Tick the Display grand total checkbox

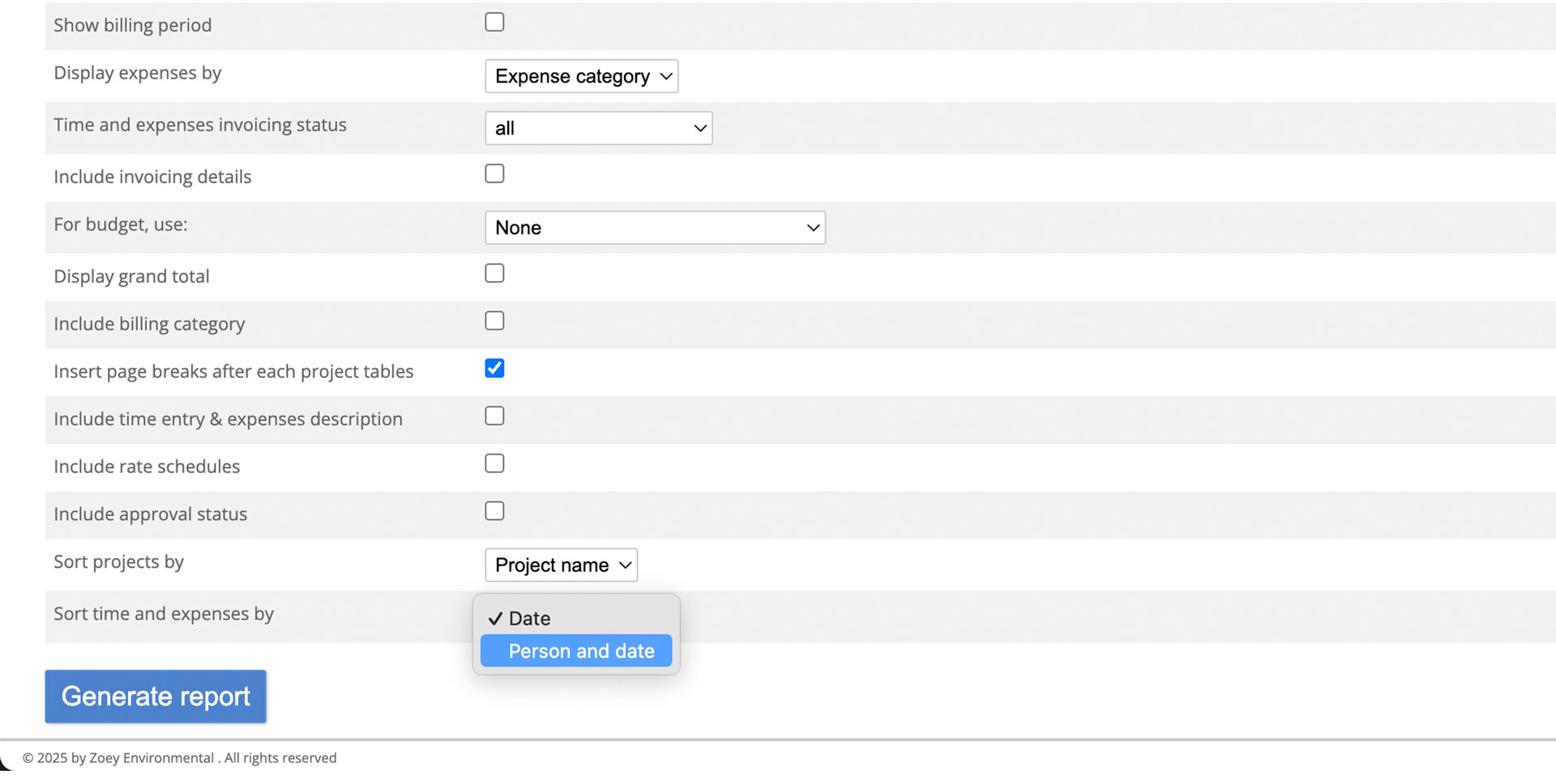[494, 274]
